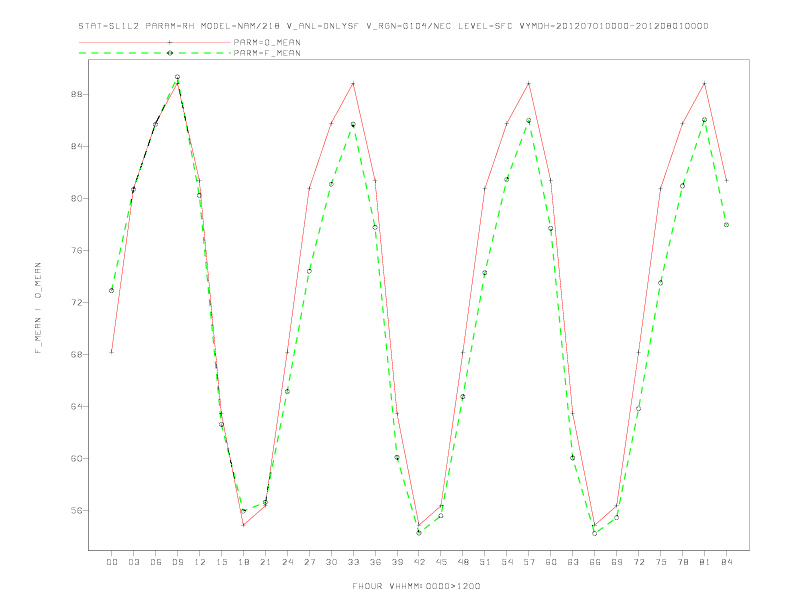Click x-axis tick label 36
The image size is (792, 612).
[375, 562]
